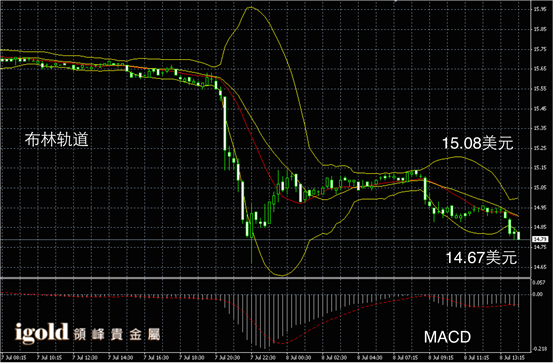The width and height of the screenshot is (553, 363).
Task: Click the MACD indicator label
Action: (x=447, y=337)
